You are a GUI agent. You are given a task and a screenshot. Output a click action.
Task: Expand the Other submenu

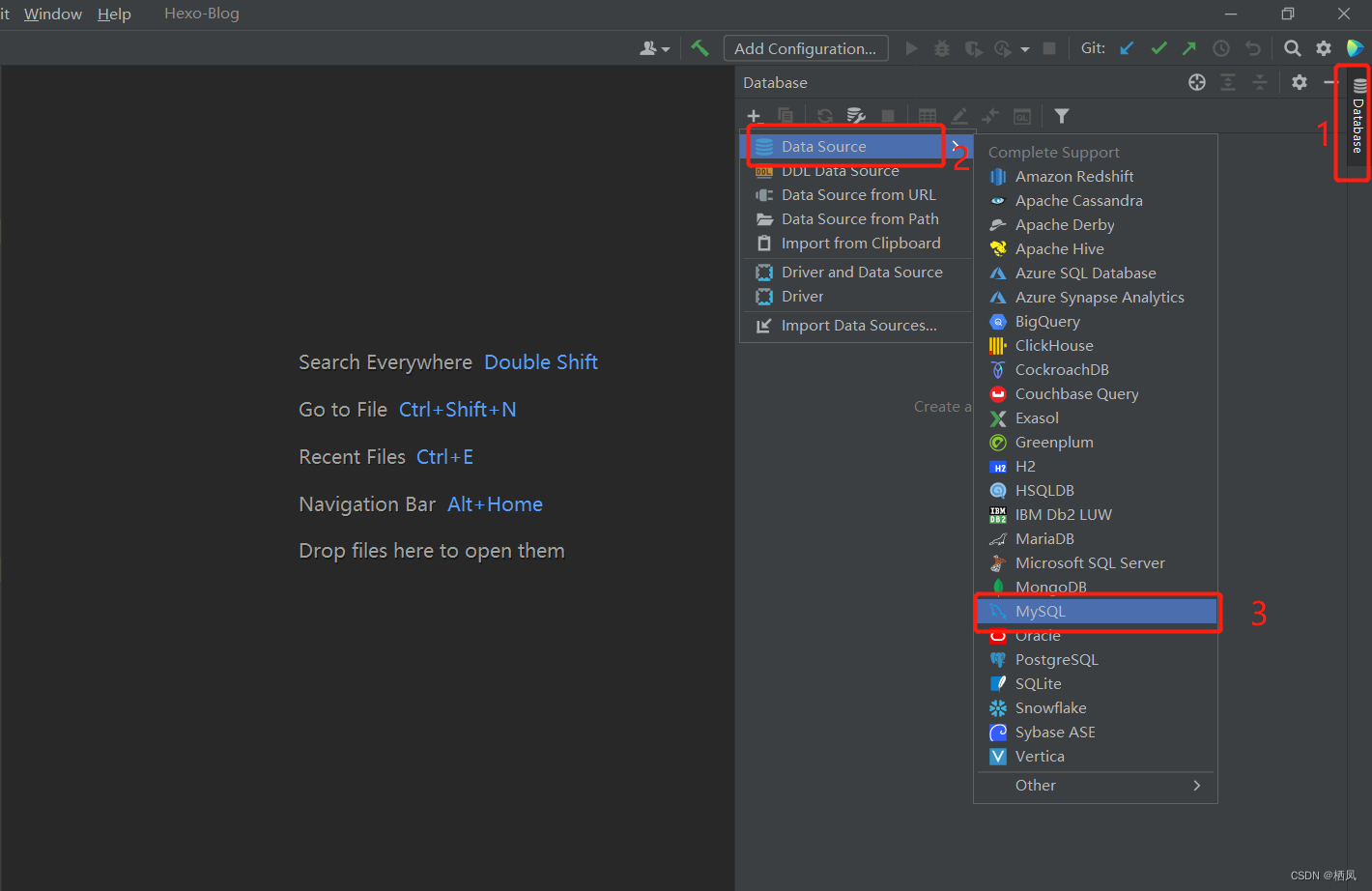(x=1096, y=785)
